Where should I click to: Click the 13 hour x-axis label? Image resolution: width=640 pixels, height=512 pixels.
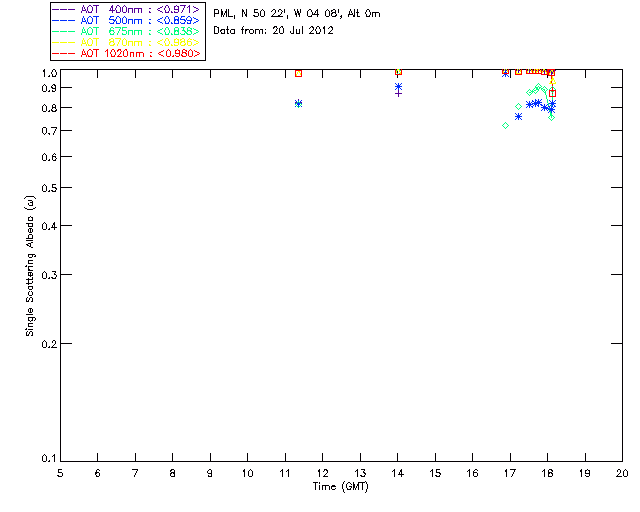pyautogui.click(x=360, y=474)
